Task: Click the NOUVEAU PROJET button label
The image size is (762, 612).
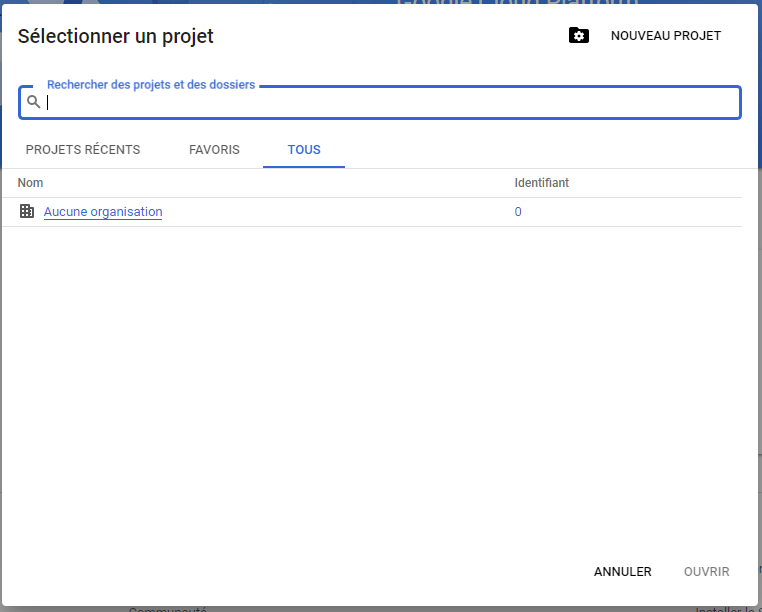Action: tap(665, 36)
